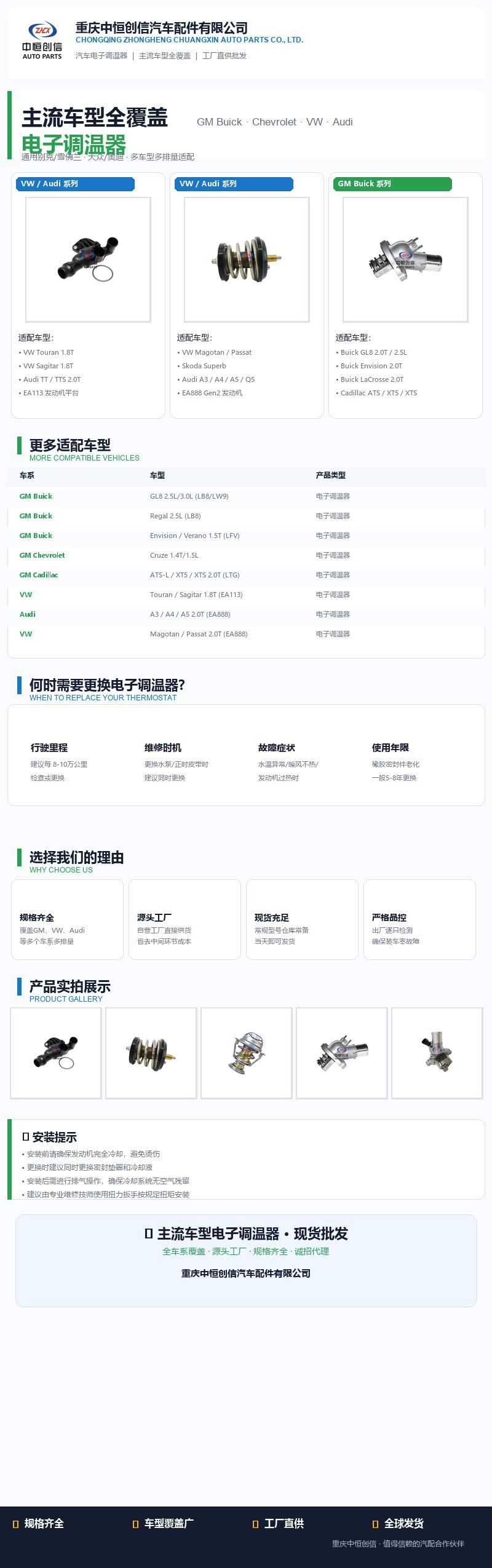Click the ZHCX Auto Parts logo

(x=42, y=40)
